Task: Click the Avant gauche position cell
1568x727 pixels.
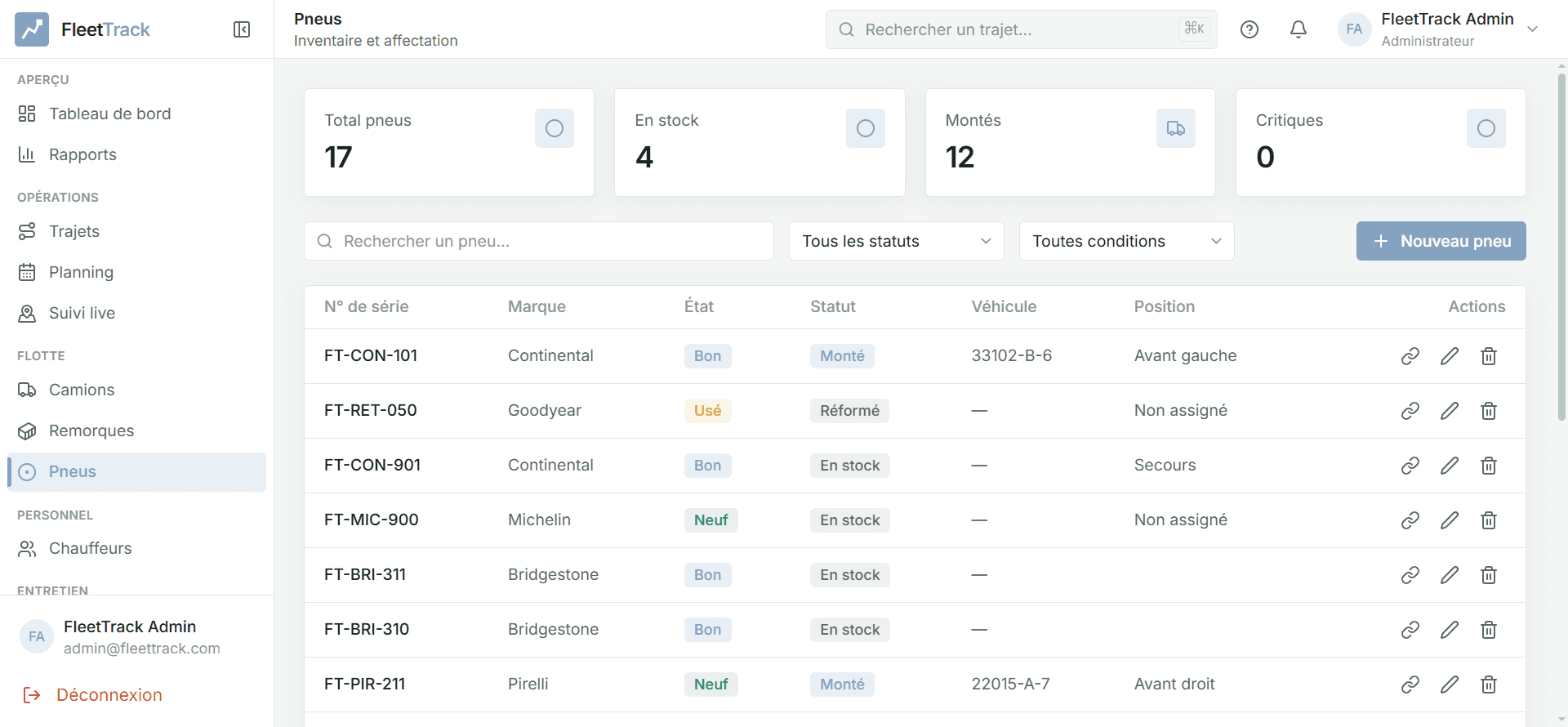Action: click(x=1185, y=355)
